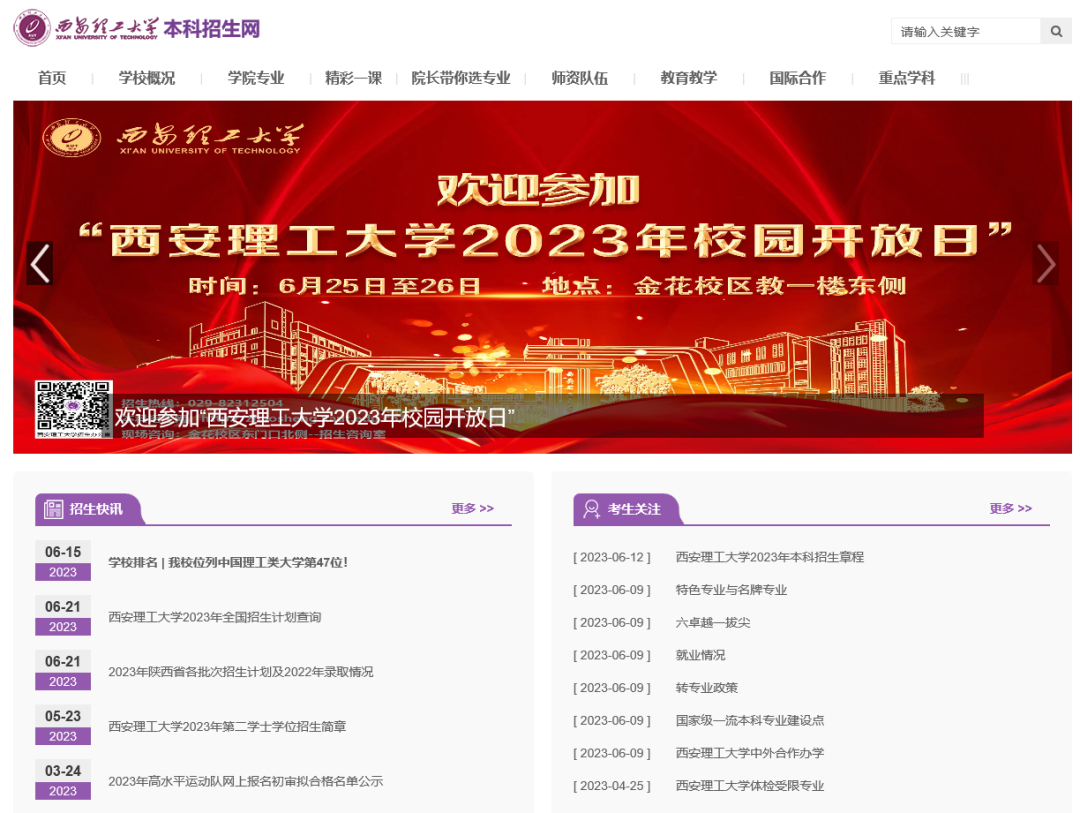Open 2023年全国招生计划查询 link
The image size is (1080, 813).
point(215,617)
